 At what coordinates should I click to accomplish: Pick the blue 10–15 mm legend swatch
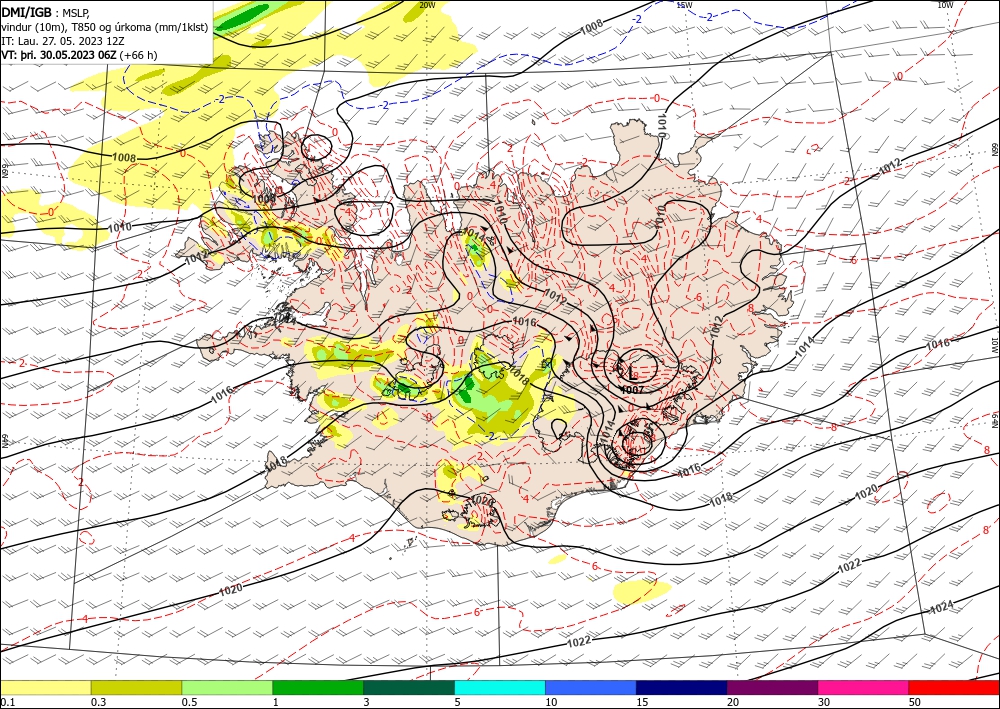point(591,687)
